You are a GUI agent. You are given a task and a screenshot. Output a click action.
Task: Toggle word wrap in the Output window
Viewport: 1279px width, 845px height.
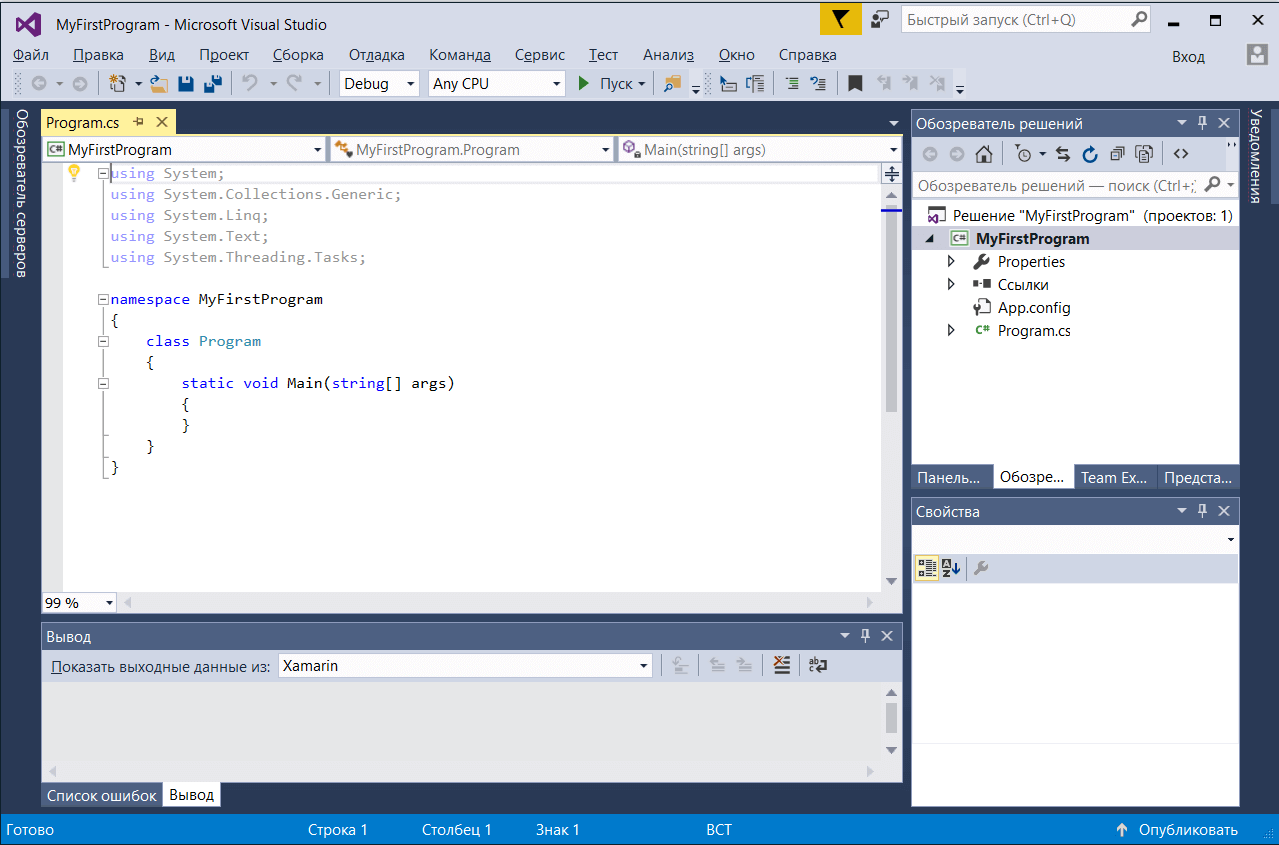[818, 665]
